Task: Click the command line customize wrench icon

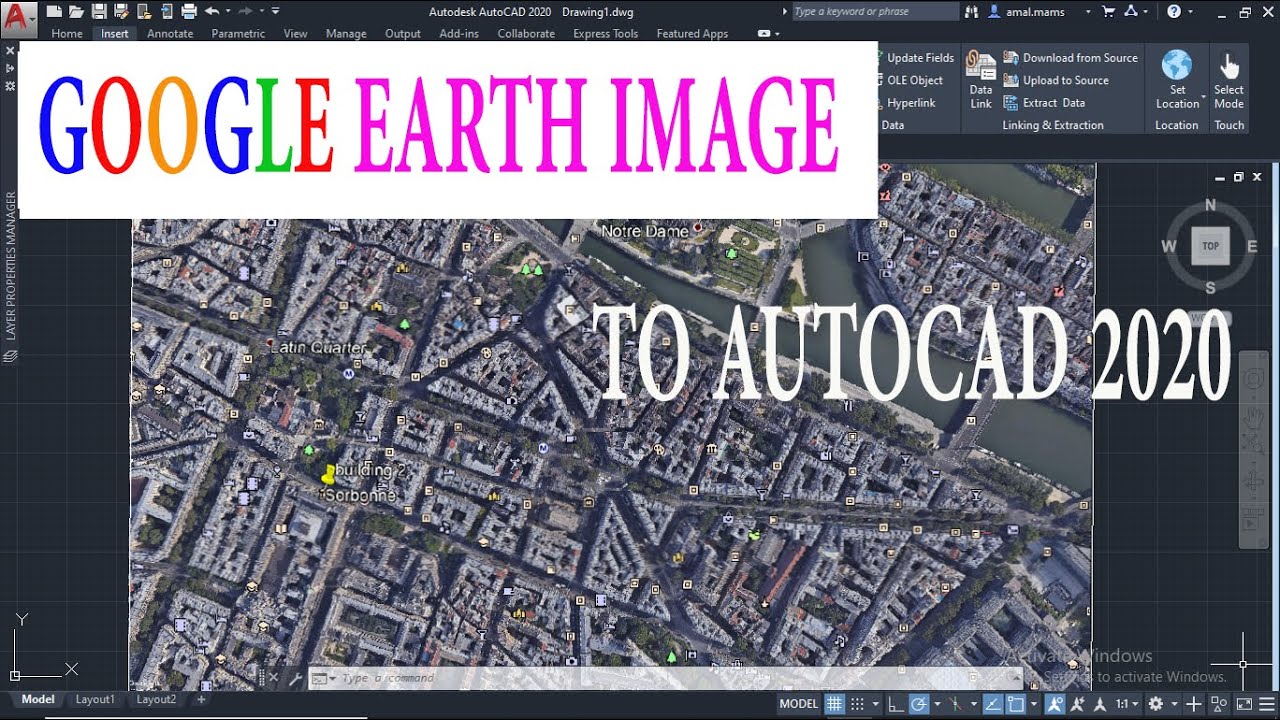Action: (296, 678)
